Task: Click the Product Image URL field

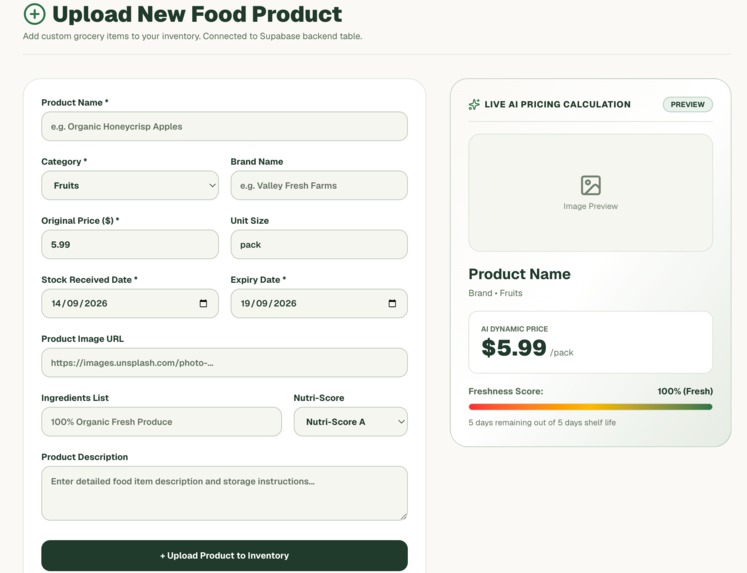Action: pyautogui.click(x=224, y=362)
